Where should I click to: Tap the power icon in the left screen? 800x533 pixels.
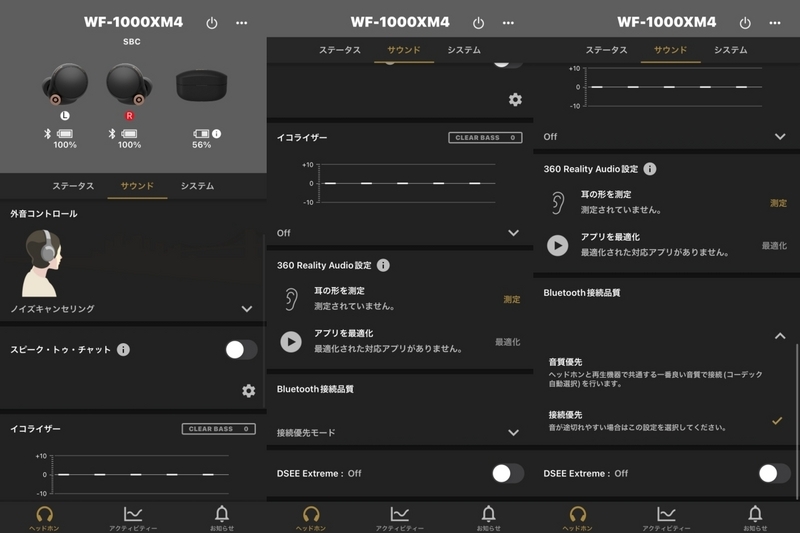212,23
